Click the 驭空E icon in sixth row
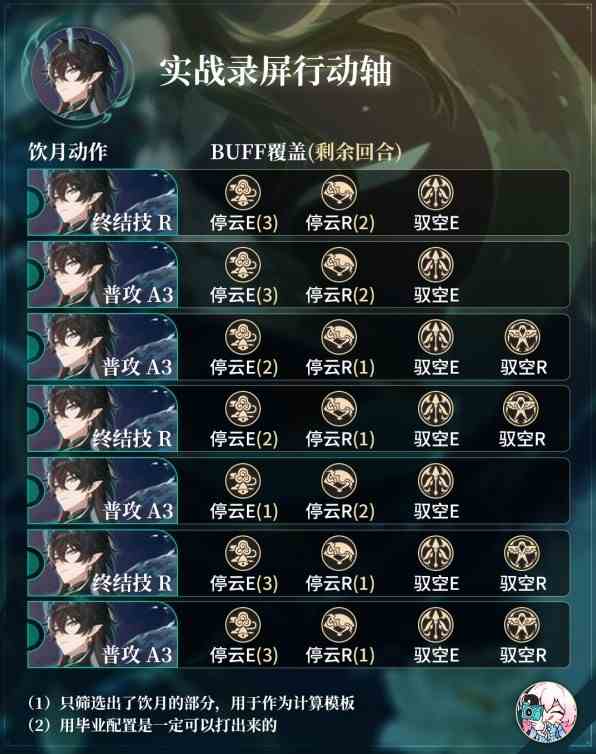Image resolution: width=596 pixels, height=754 pixels. click(x=435, y=553)
